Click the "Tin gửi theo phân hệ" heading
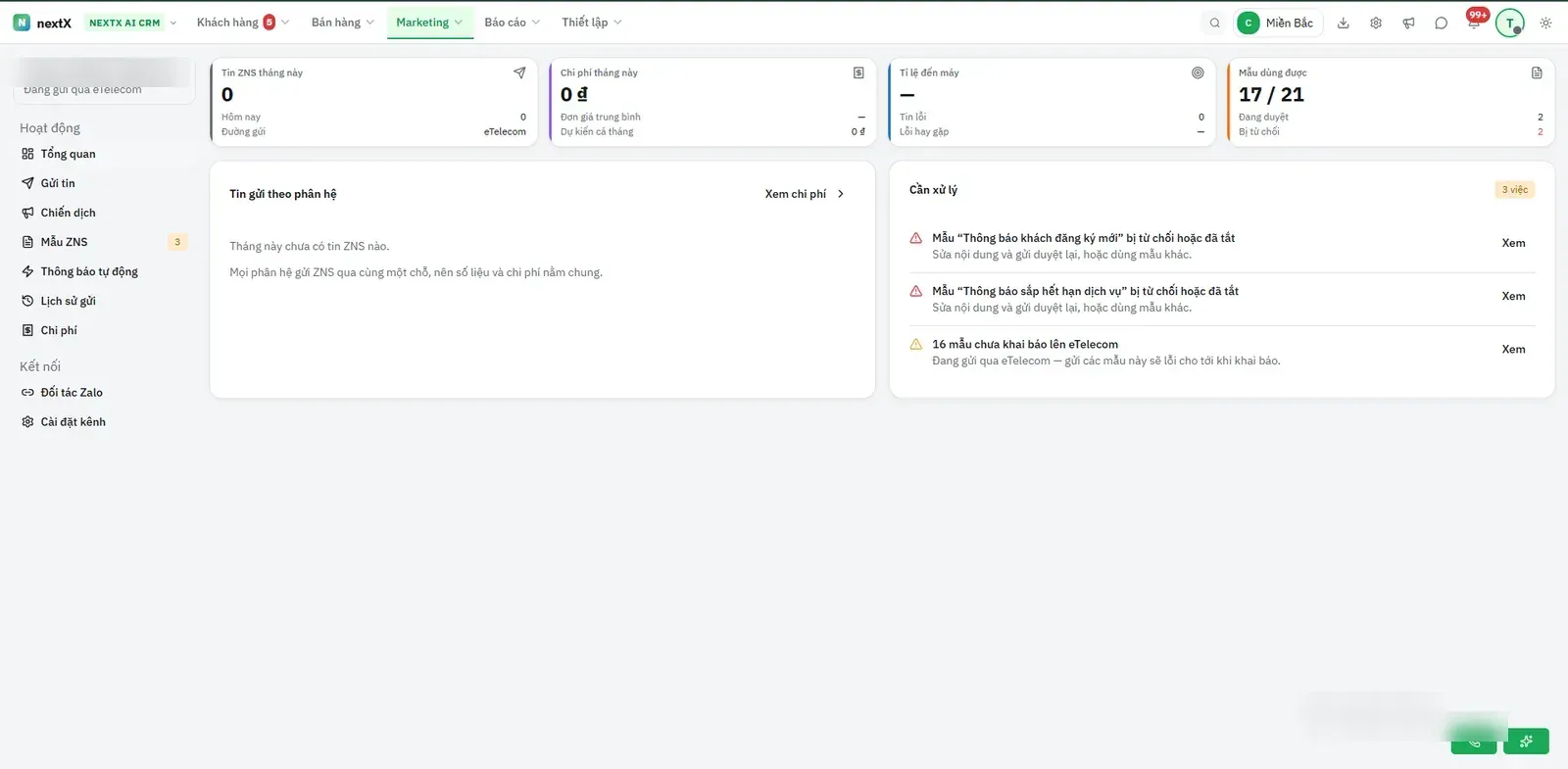The width and height of the screenshot is (1568, 769). click(283, 194)
